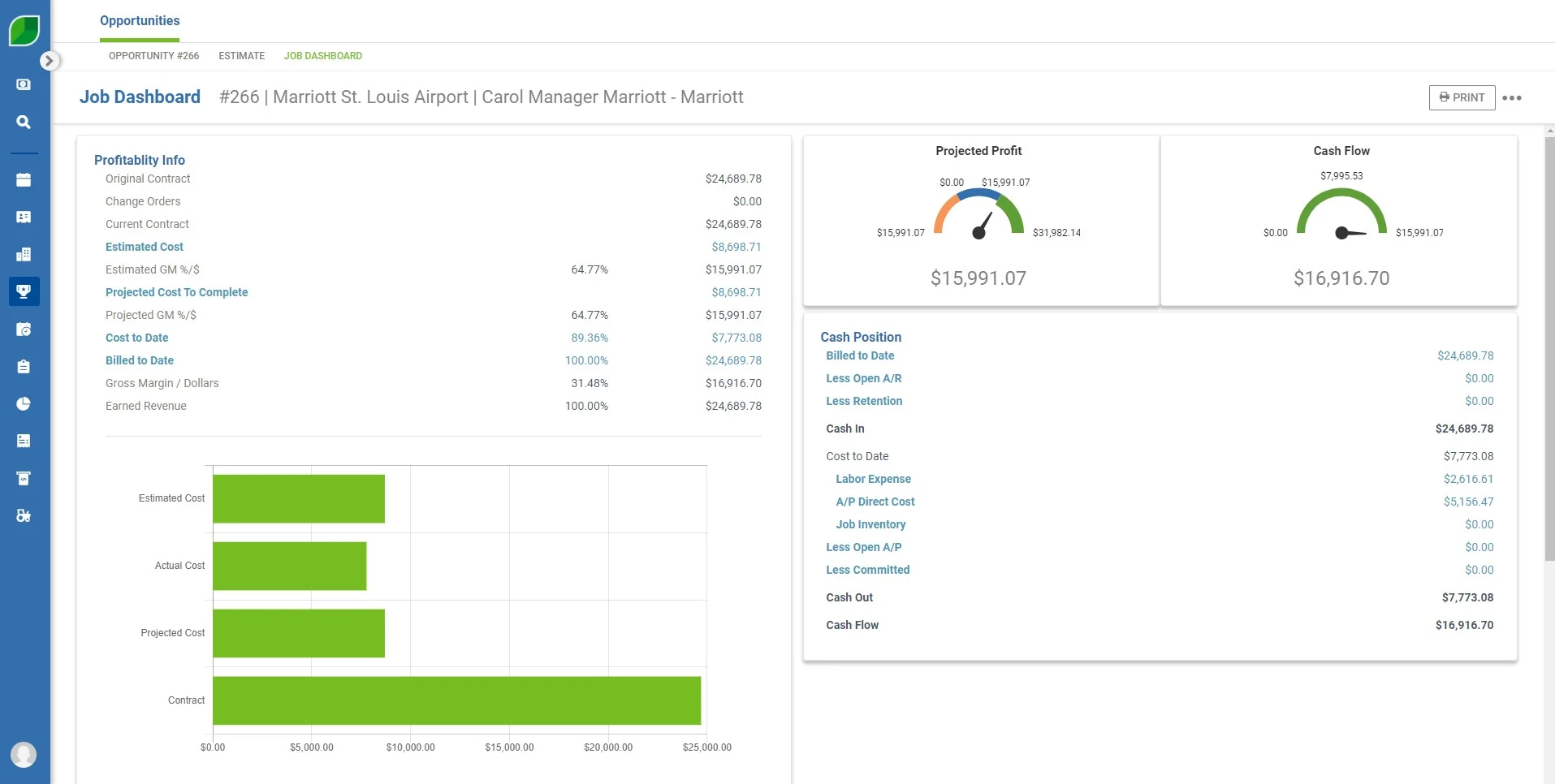The image size is (1555, 784).
Task: Select the calendar icon in the sidebar
Action: [x=24, y=179]
